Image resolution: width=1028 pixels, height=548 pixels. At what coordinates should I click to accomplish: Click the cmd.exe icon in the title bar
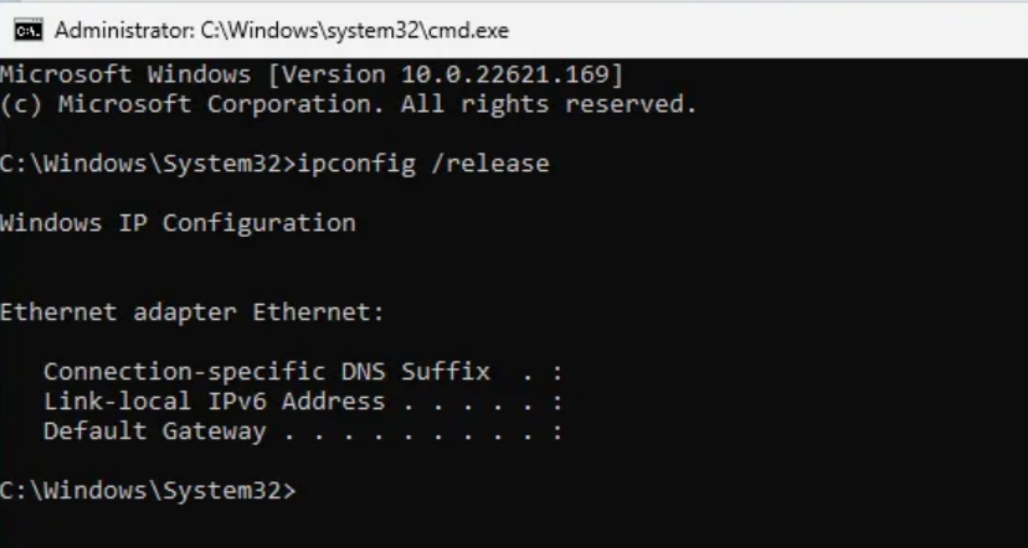coord(28,31)
